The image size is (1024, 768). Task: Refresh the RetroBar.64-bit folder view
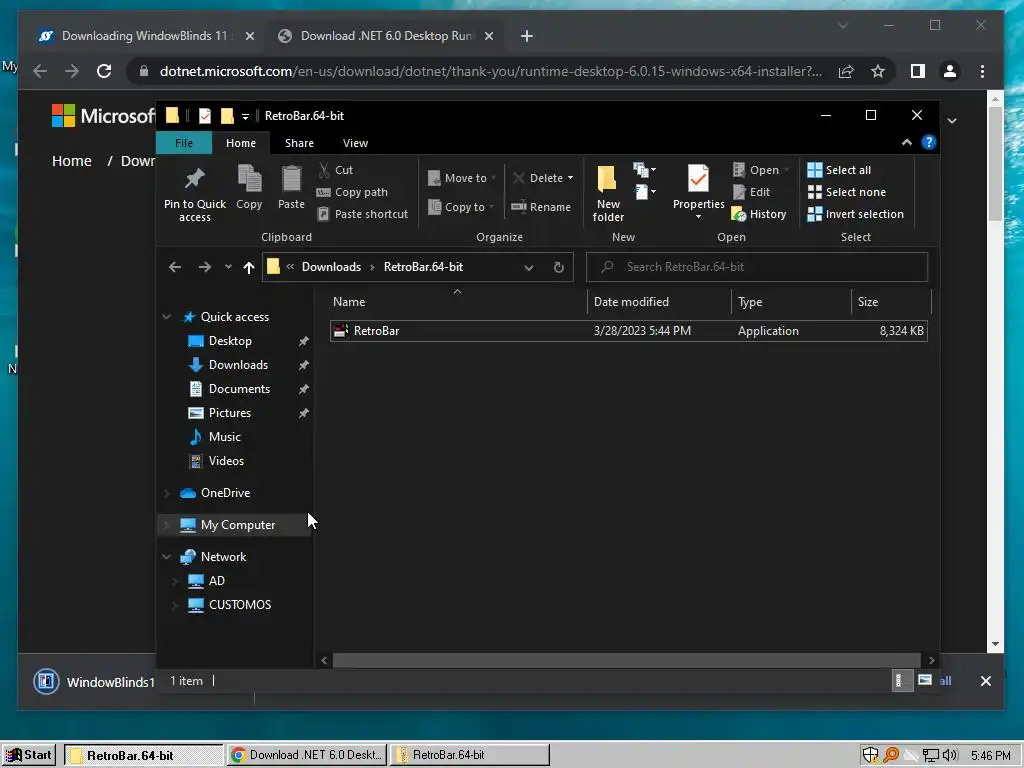click(x=558, y=267)
